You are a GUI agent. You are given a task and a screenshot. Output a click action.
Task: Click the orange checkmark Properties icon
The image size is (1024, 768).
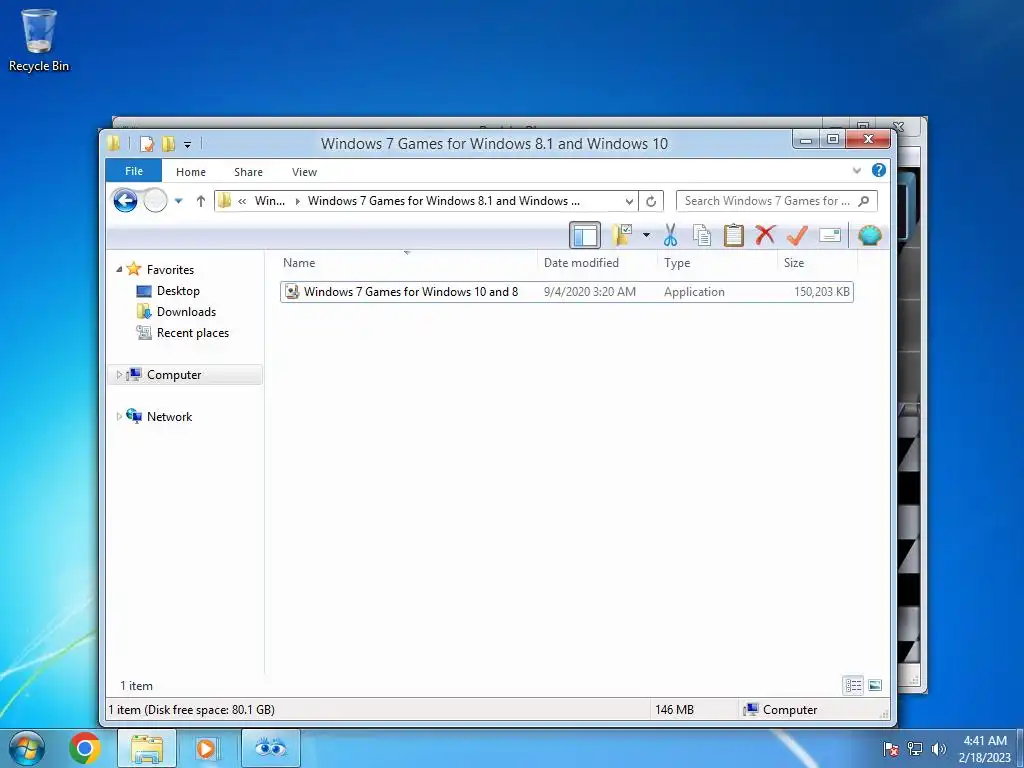[797, 235]
